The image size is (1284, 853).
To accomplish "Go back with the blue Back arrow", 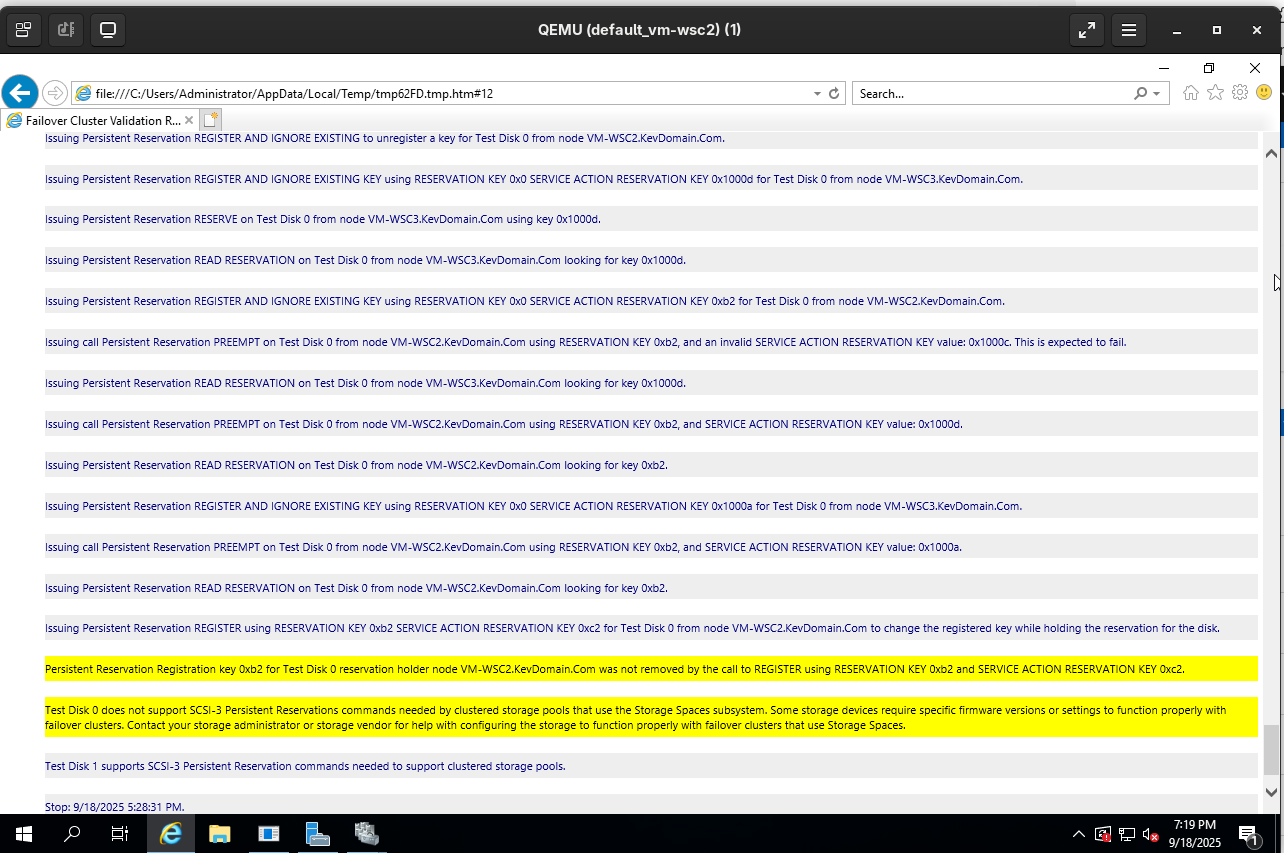I will [x=20, y=93].
